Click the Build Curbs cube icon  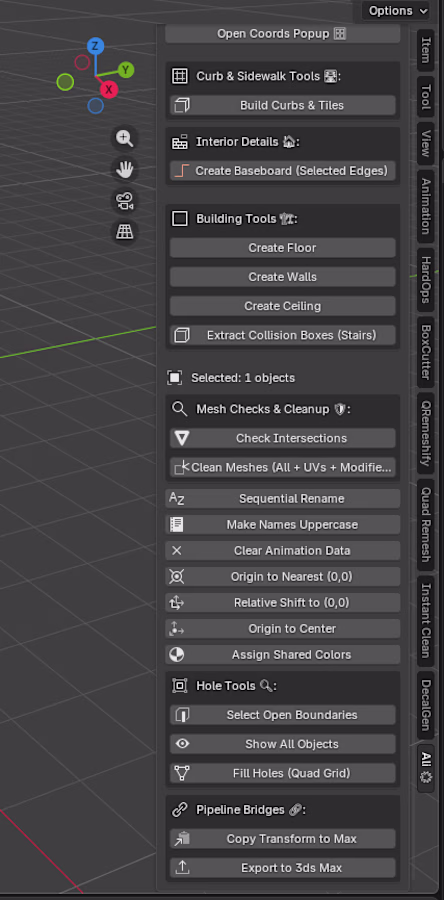coord(182,105)
